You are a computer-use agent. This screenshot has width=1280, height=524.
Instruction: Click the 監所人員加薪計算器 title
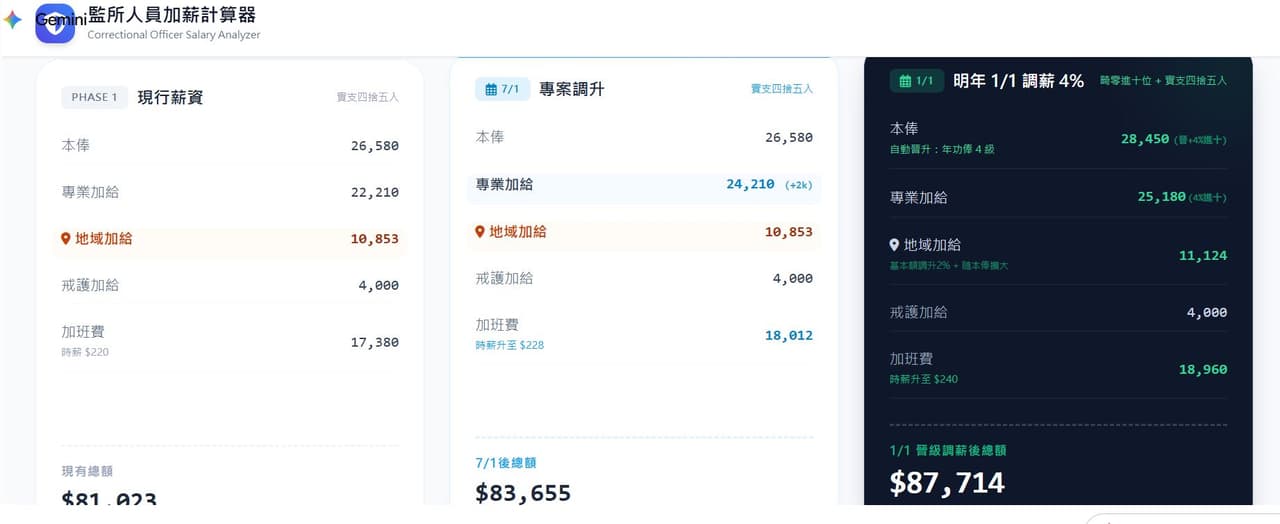(172, 14)
